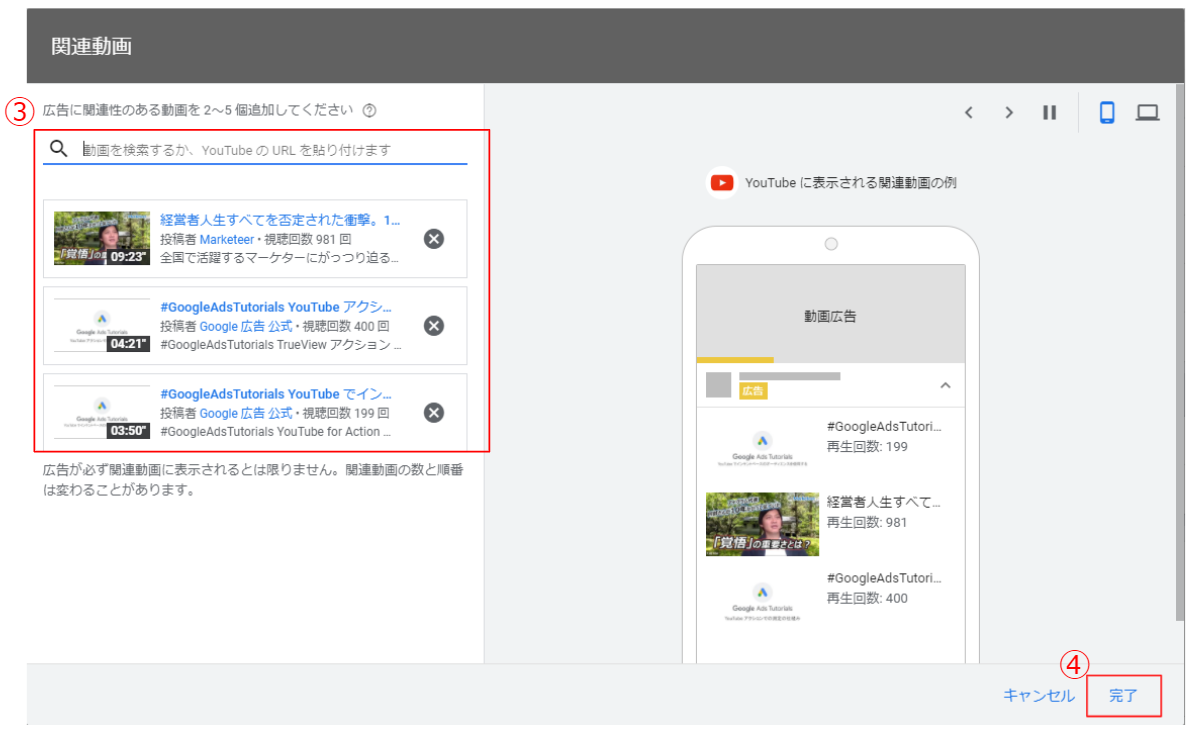Click the search magnifier icon

click(59, 149)
